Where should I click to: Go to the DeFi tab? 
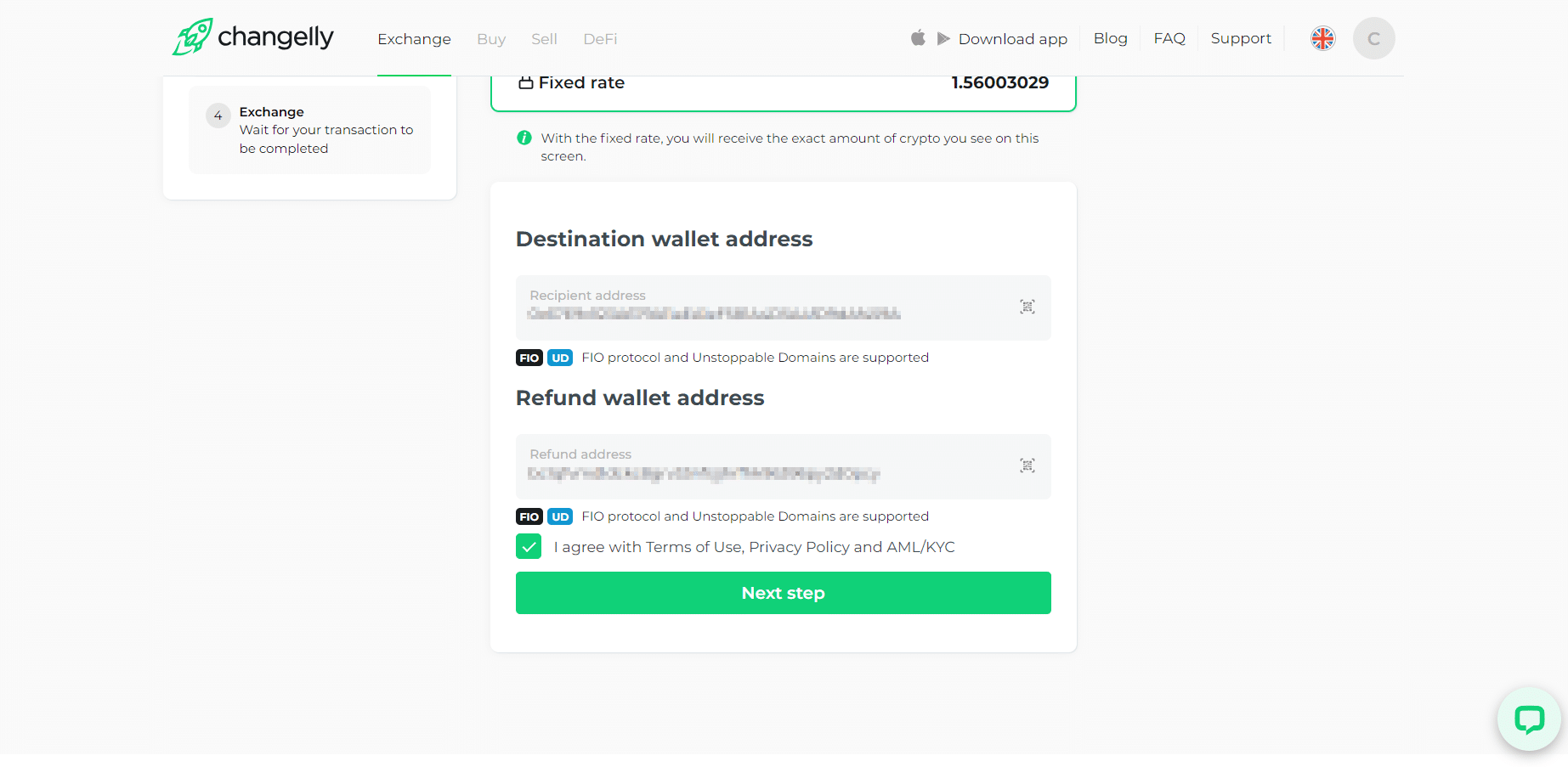pos(600,39)
